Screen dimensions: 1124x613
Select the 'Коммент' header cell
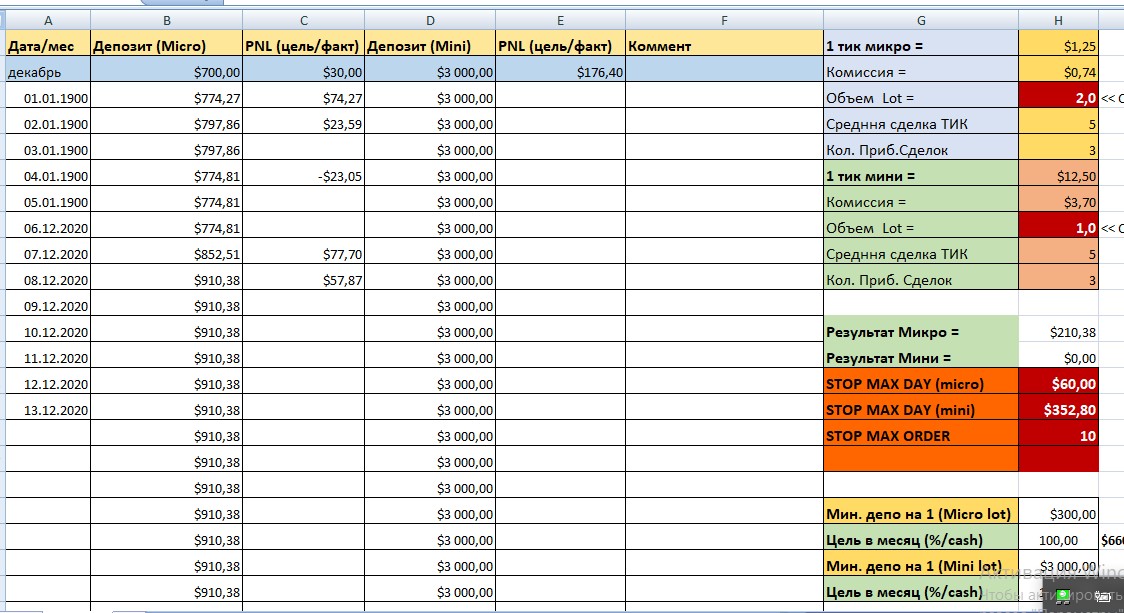(x=724, y=43)
